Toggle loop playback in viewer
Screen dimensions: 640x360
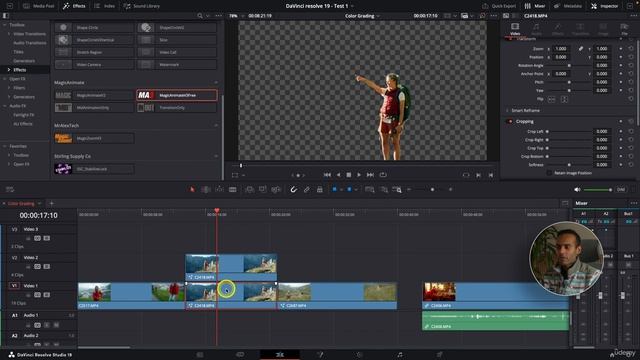[x=383, y=175]
